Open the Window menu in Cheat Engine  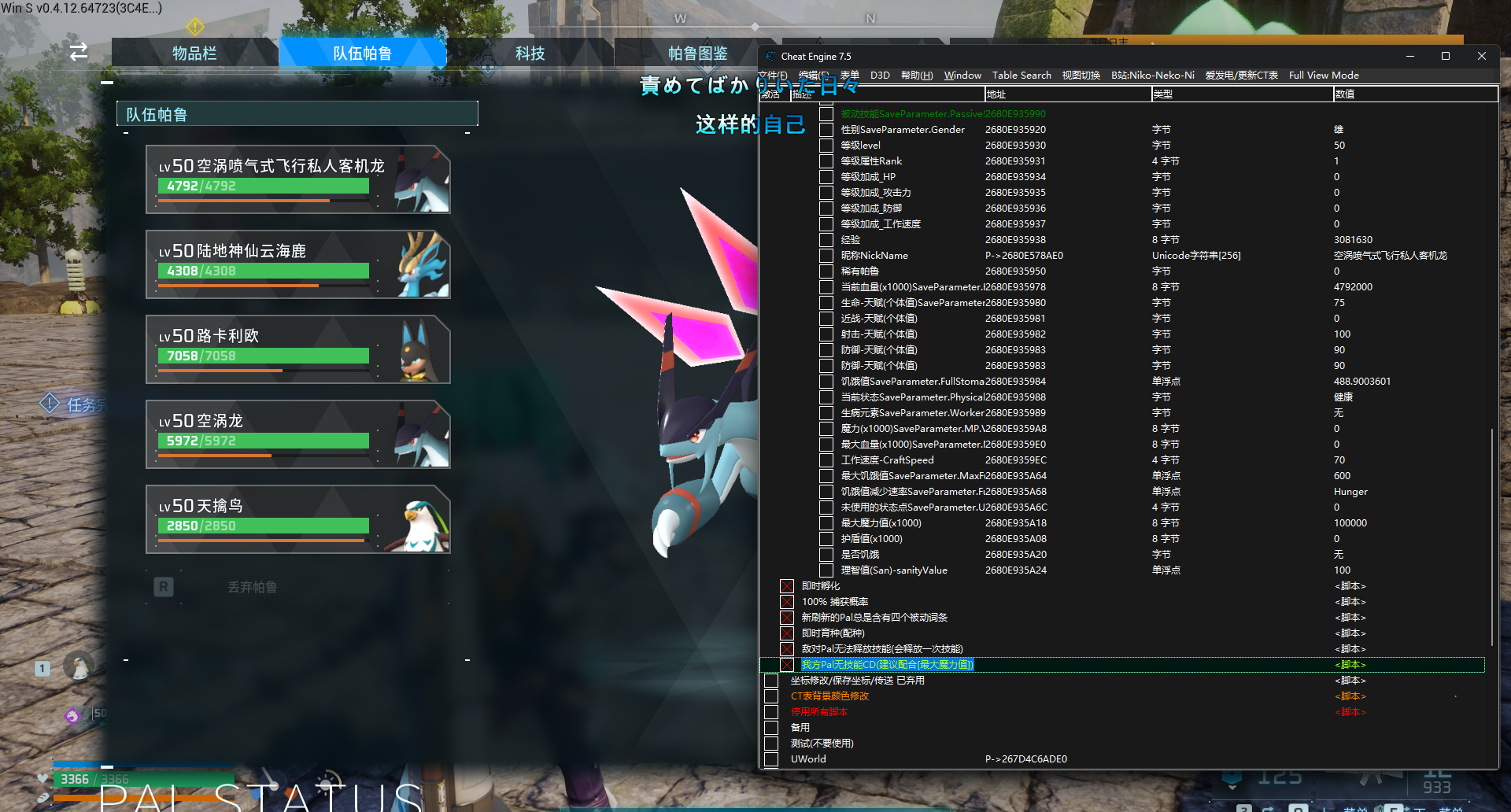(962, 76)
